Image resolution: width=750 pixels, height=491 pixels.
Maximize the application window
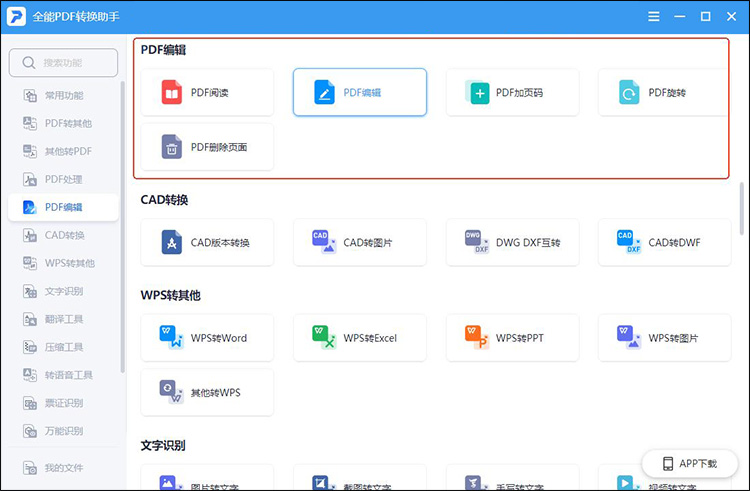pyautogui.click(x=706, y=16)
